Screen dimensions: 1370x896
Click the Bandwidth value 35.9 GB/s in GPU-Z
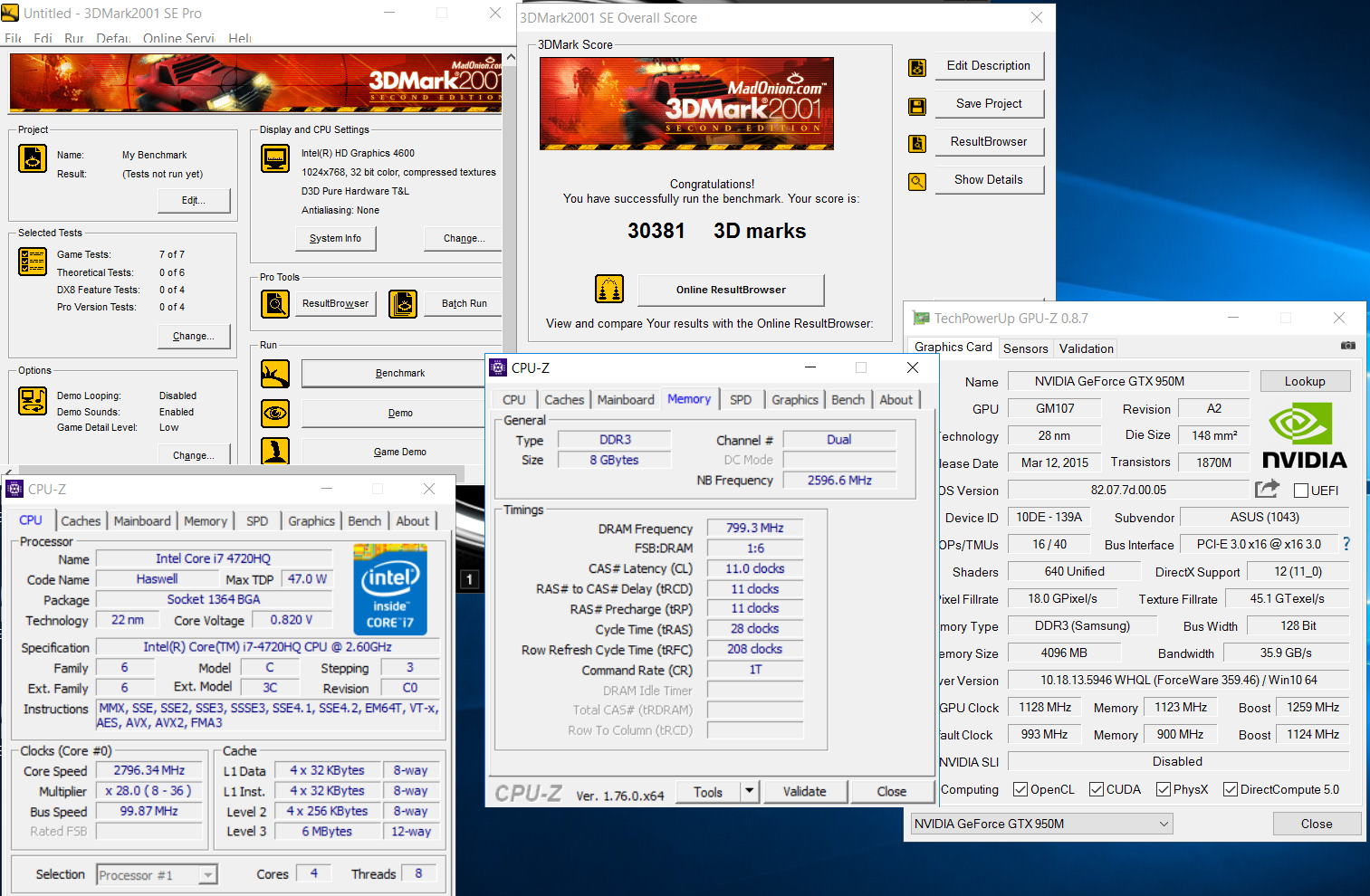tap(1286, 653)
